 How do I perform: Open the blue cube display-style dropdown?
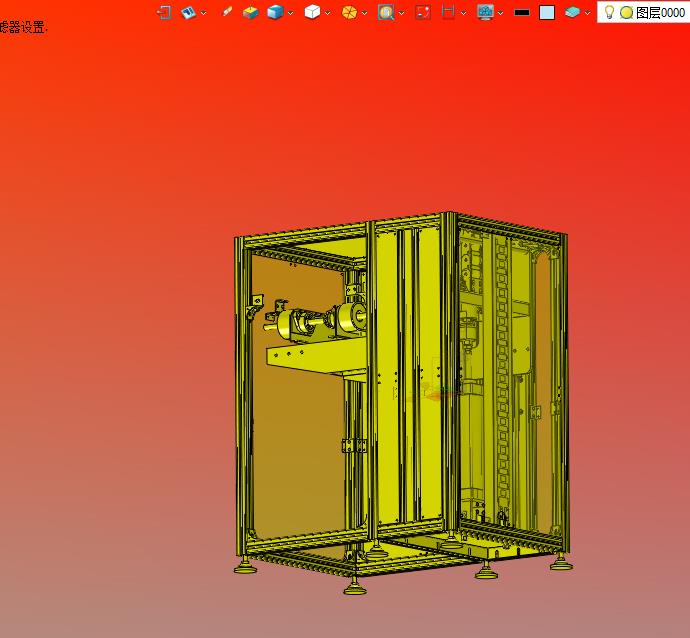click(x=290, y=13)
